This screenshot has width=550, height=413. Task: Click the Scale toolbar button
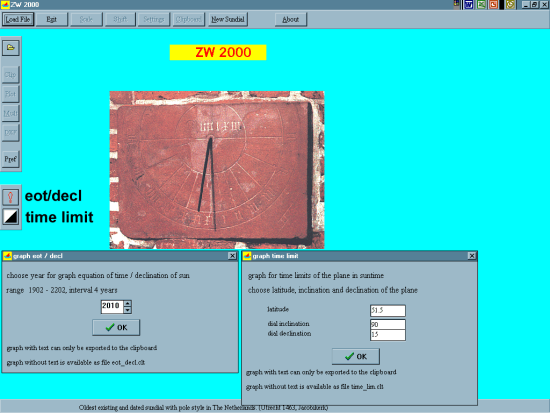pyautogui.click(x=86, y=19)
